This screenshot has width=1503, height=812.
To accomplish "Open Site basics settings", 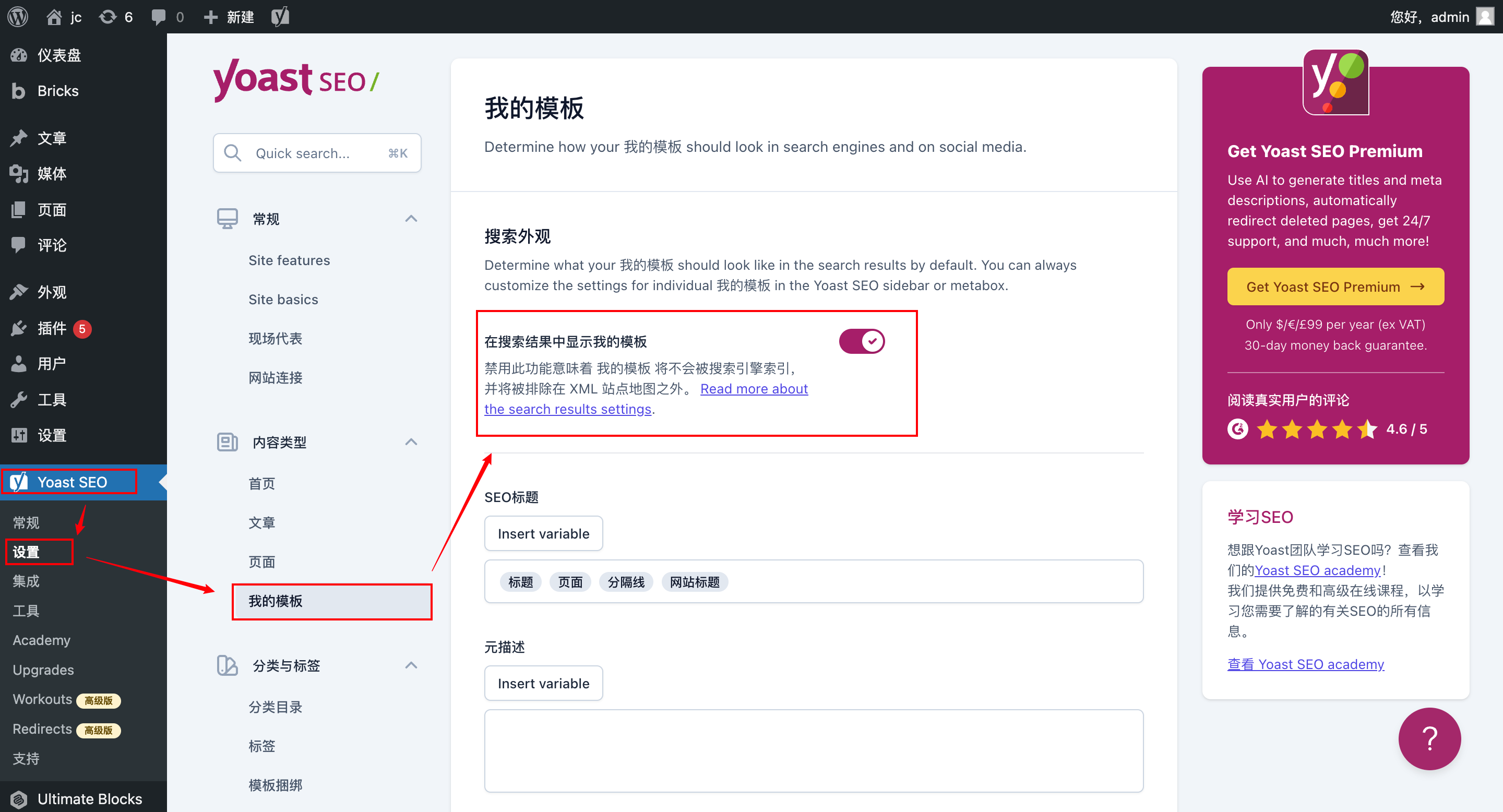I will [283, 299].
